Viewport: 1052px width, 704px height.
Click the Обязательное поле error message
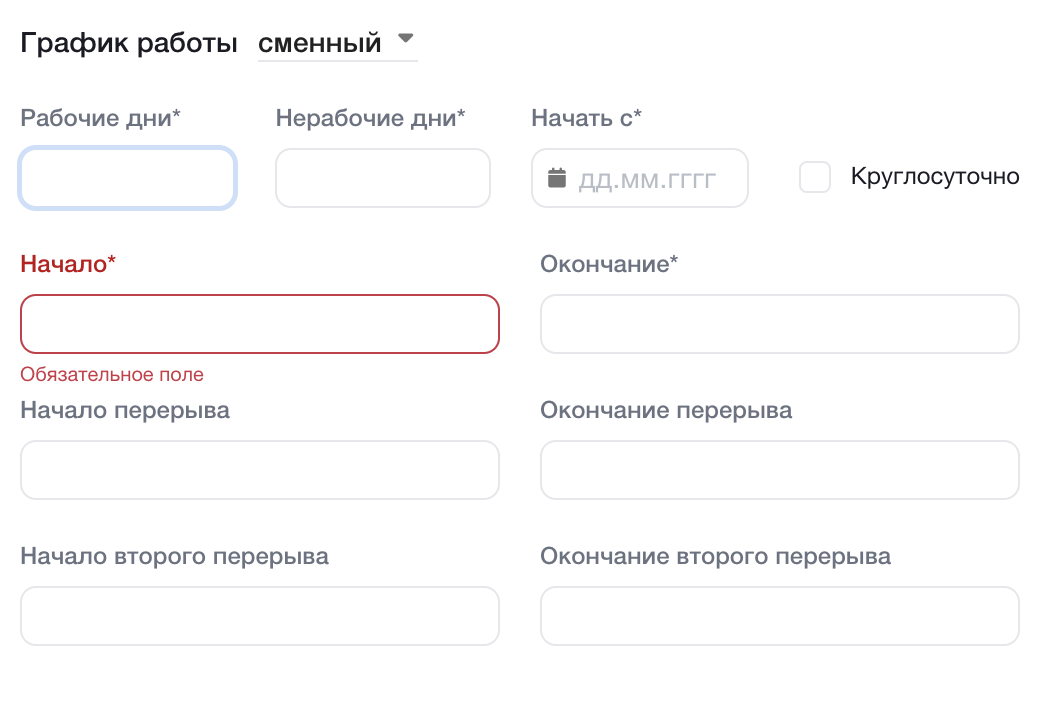pyautogui.click(x=112, y=375)
